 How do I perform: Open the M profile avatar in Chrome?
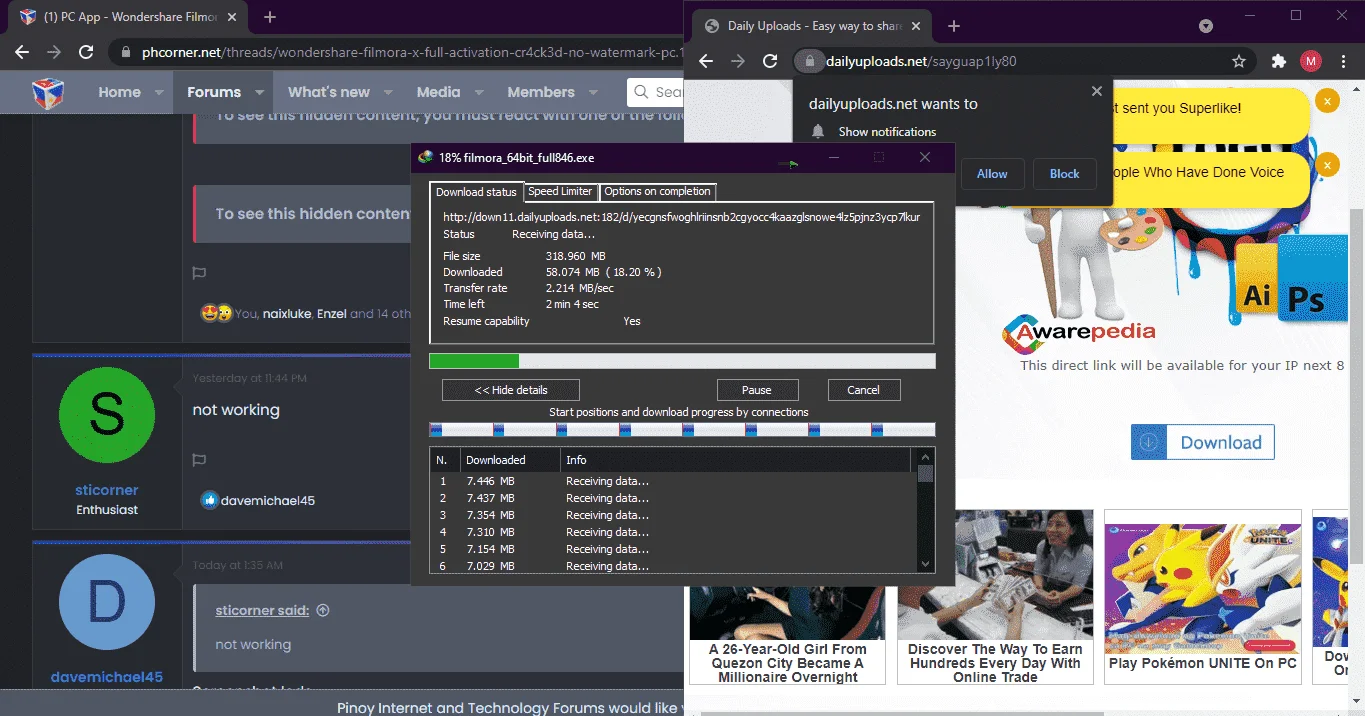click(x=1311, y=61)
